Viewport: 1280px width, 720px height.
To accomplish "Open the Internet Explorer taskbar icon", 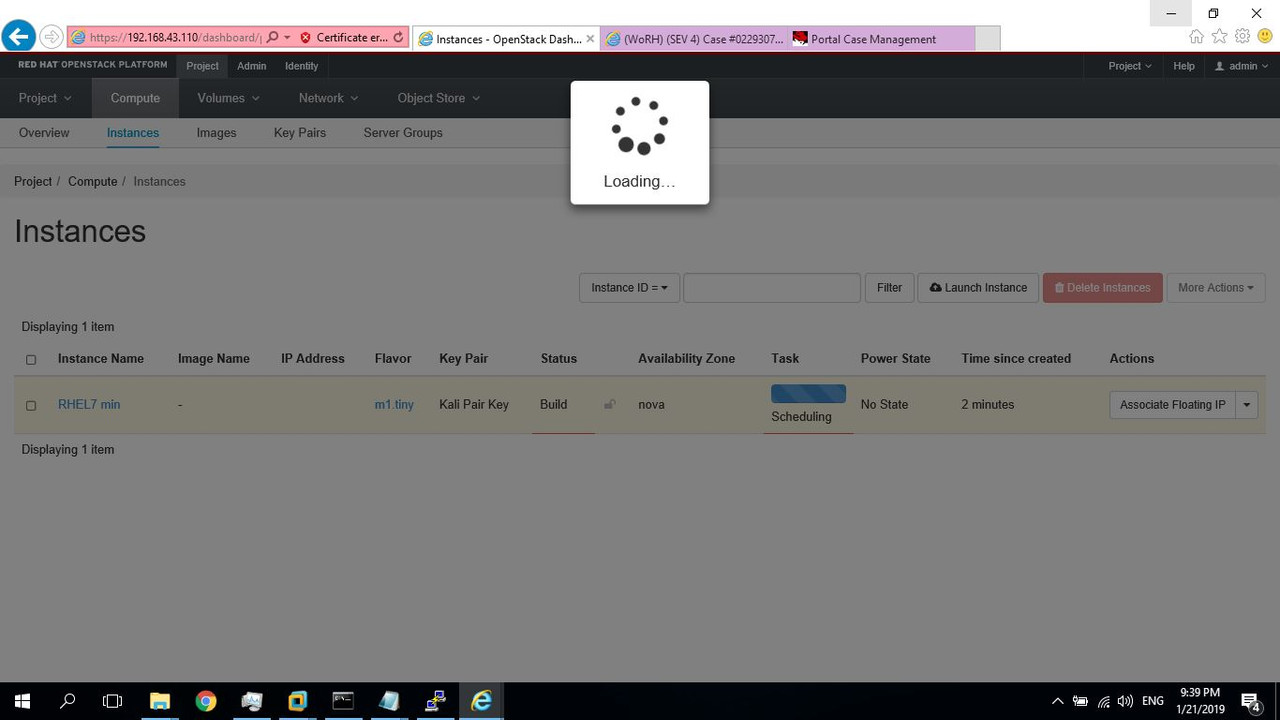I will (x=481, y=701).
